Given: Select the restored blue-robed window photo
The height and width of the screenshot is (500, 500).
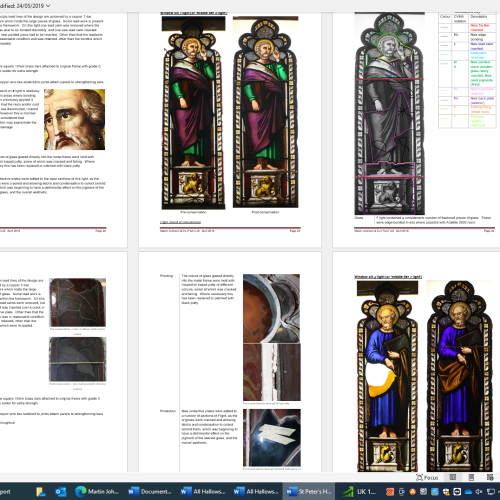Looking at the screenshot, I should pyautogui.click(x=460, y=376).
